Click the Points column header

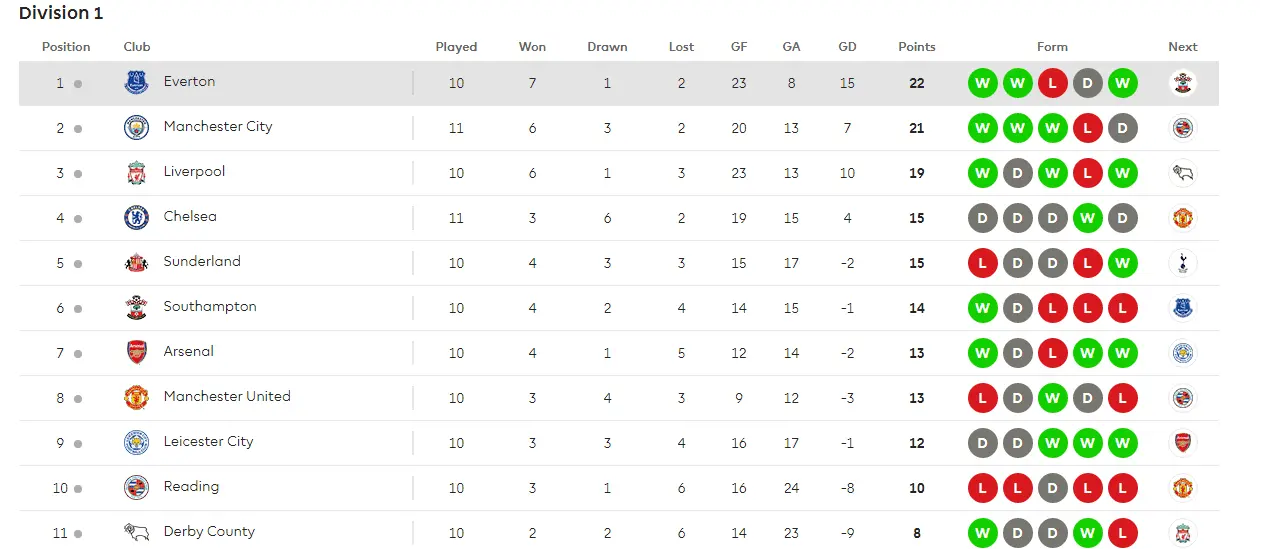point(917,47)
